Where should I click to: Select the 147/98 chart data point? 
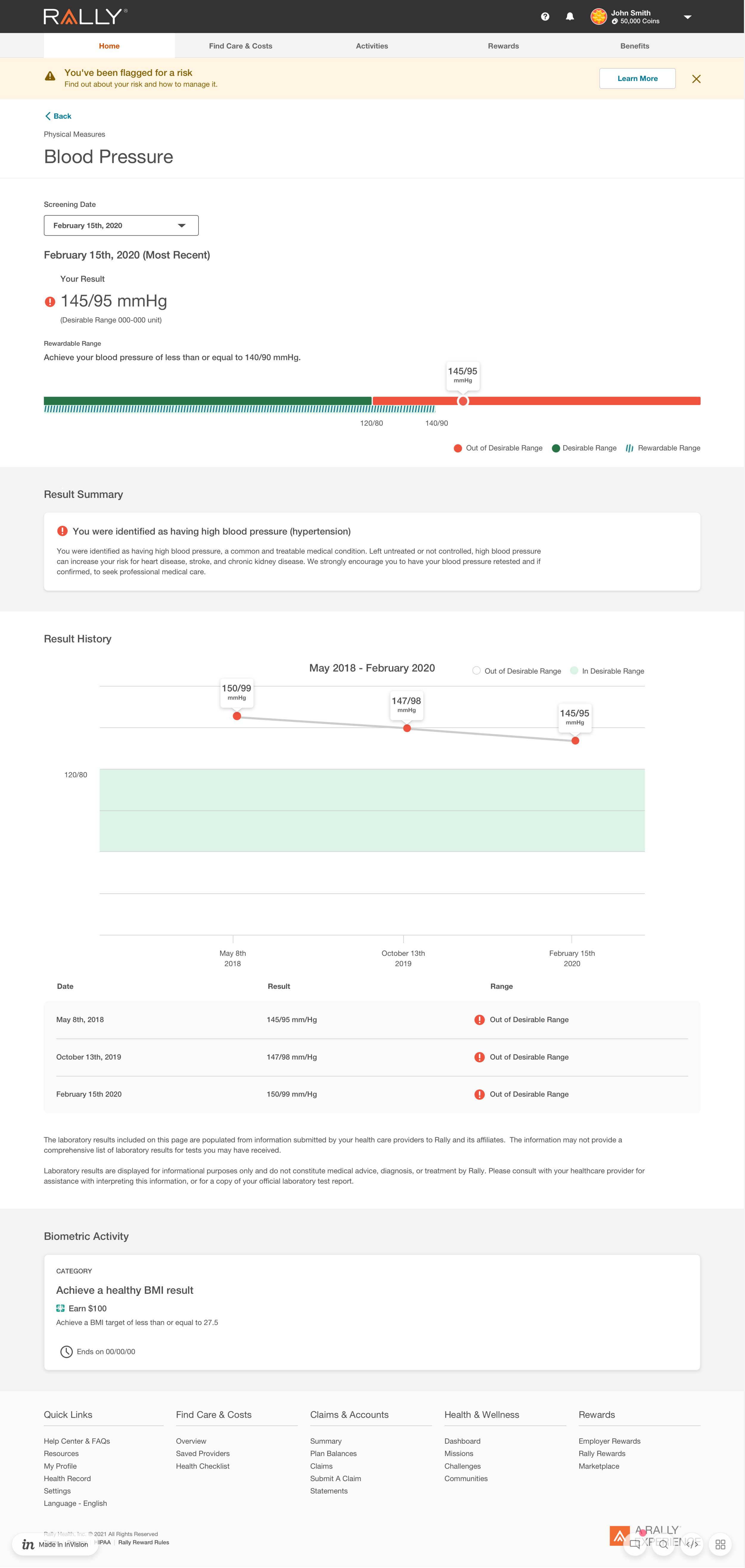(x=407, y=728)
